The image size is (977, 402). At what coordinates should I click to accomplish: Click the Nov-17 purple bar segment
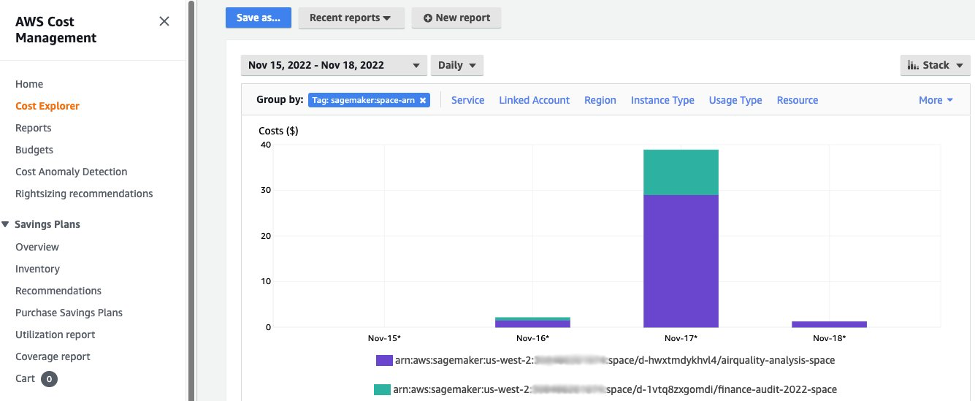tap(681, 260)
